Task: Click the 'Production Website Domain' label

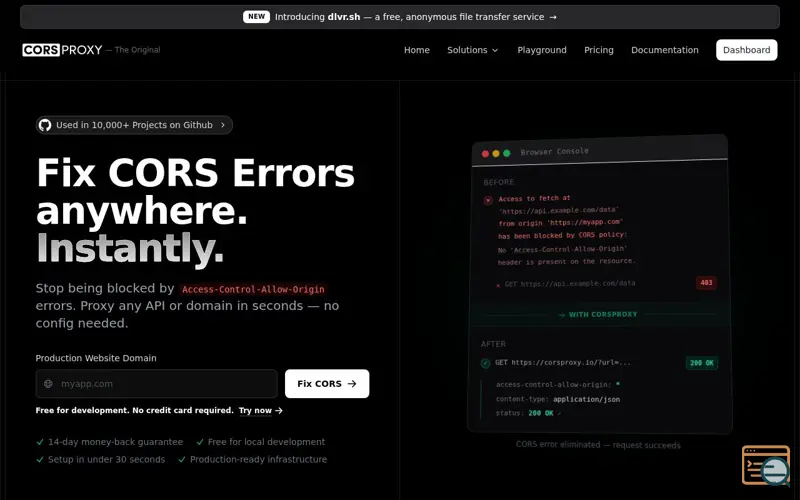Action: [x=96, y=358]
